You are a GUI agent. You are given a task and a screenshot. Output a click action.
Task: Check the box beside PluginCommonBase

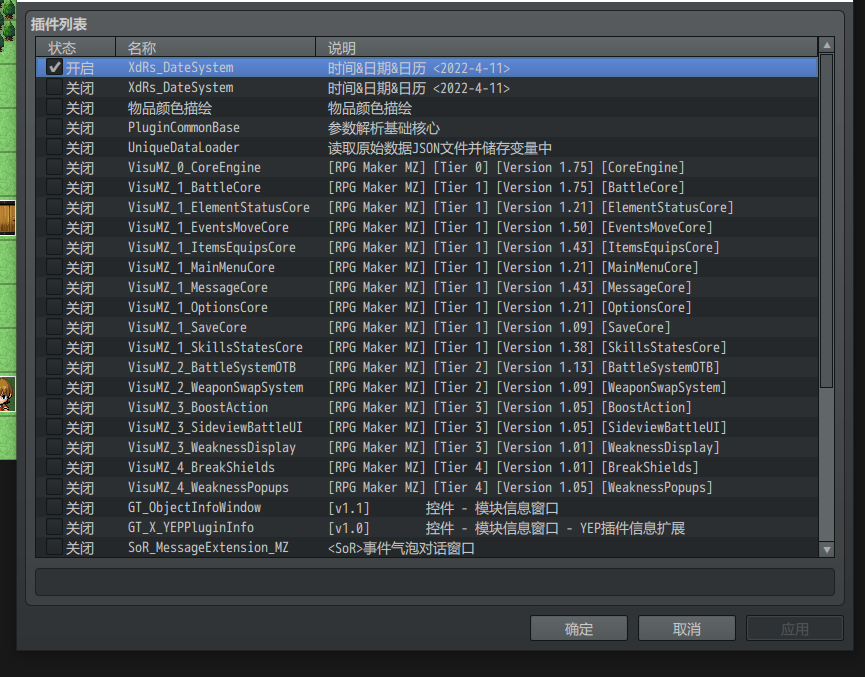pos(55,127)
